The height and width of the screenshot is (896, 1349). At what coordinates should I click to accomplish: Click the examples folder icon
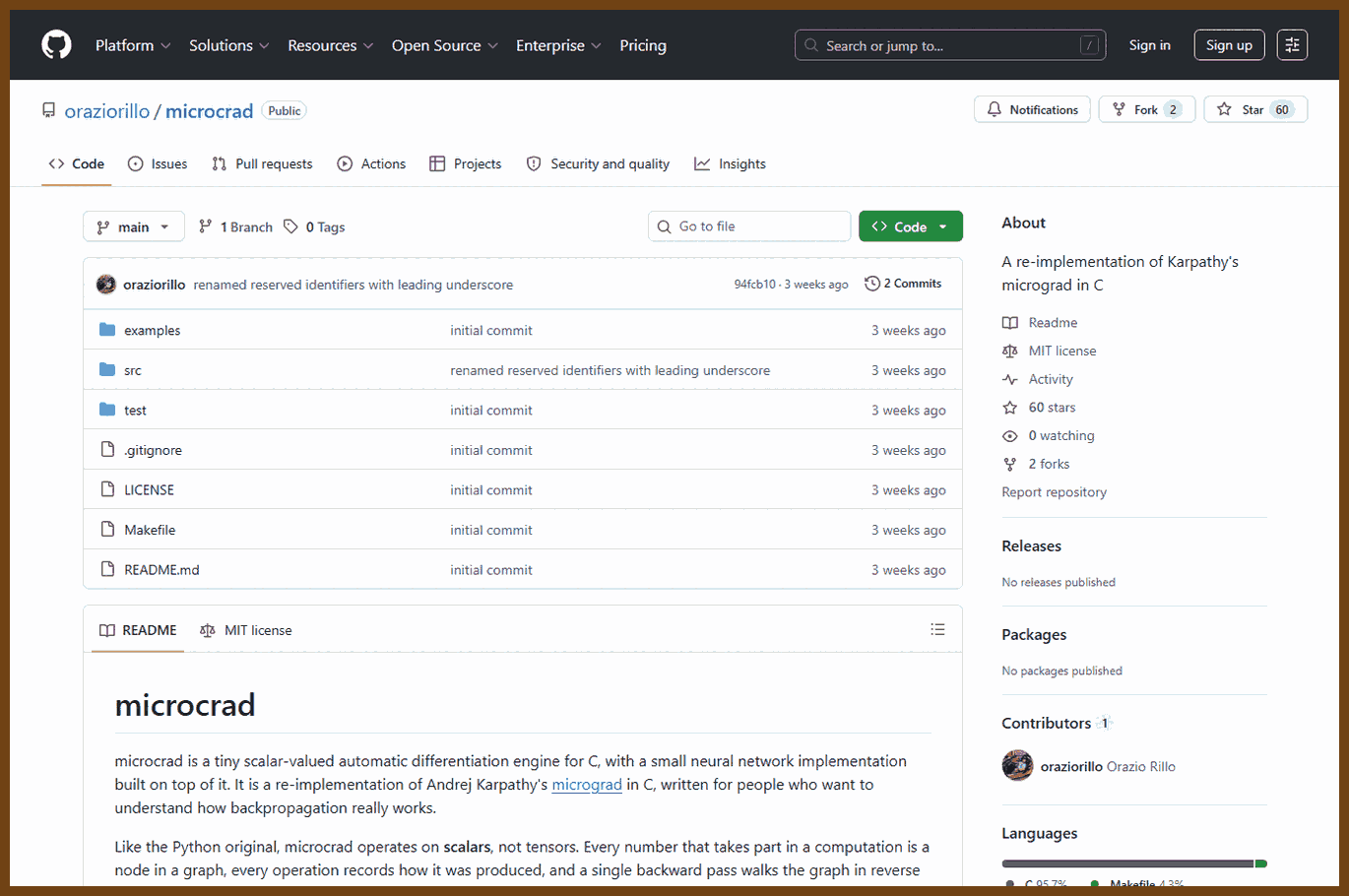tap(107, 330)
